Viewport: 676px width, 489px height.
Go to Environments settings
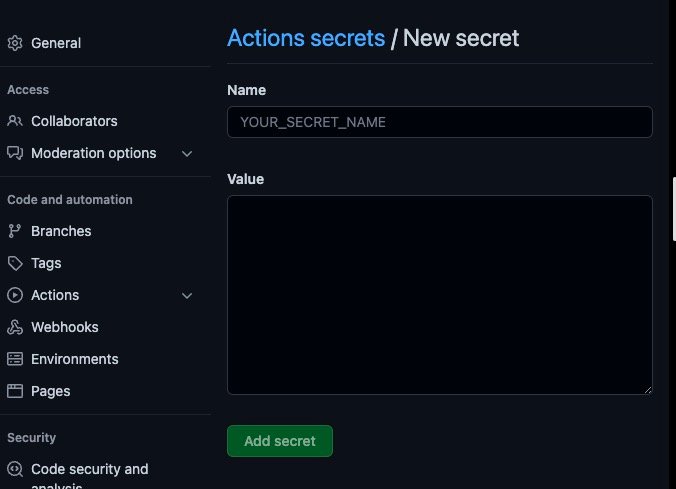75,359
